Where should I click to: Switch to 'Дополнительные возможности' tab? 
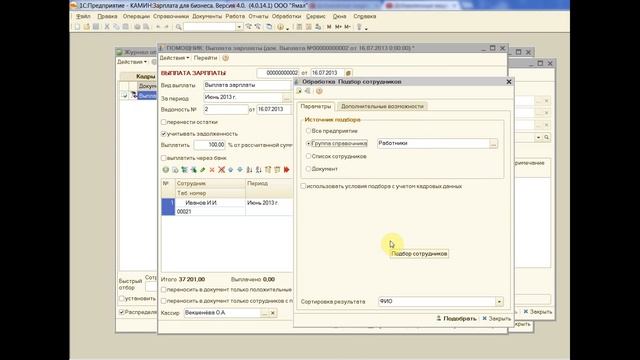(x=382, y=106)
